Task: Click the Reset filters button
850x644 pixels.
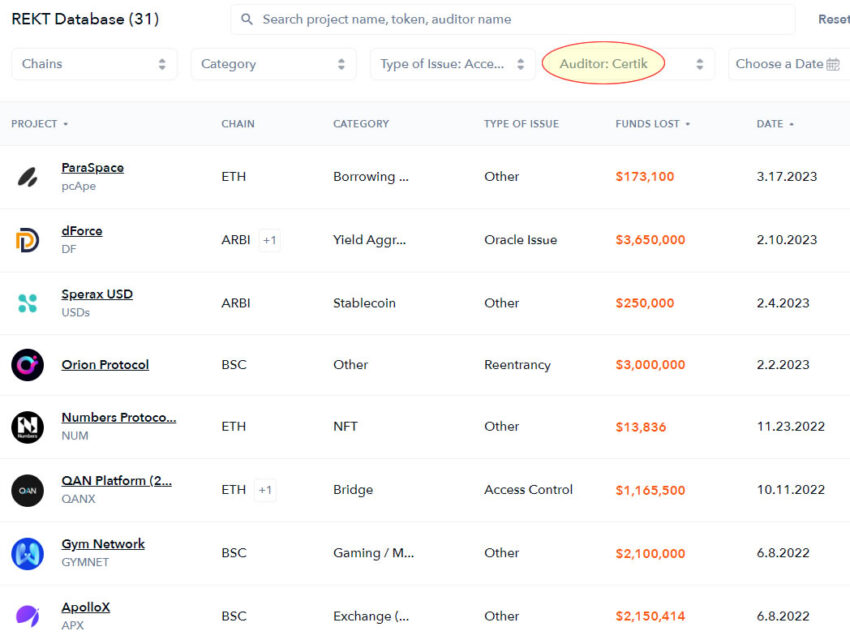Action: (x=833, y=19)
